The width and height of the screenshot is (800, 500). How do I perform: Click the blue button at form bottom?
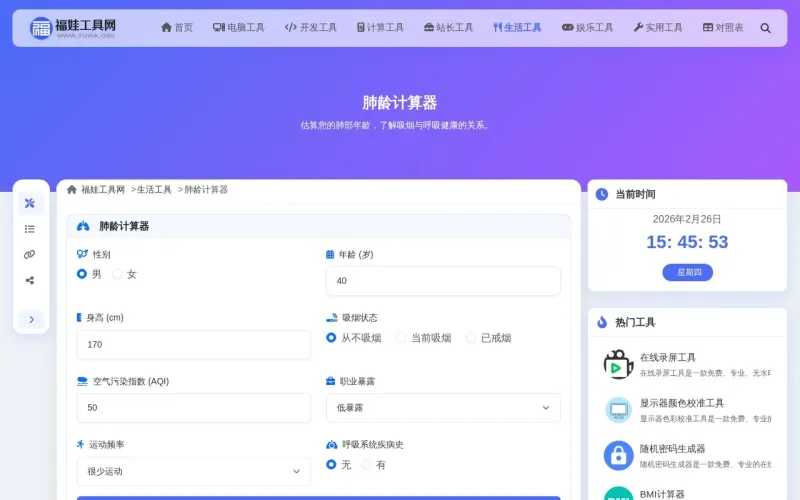319,498
